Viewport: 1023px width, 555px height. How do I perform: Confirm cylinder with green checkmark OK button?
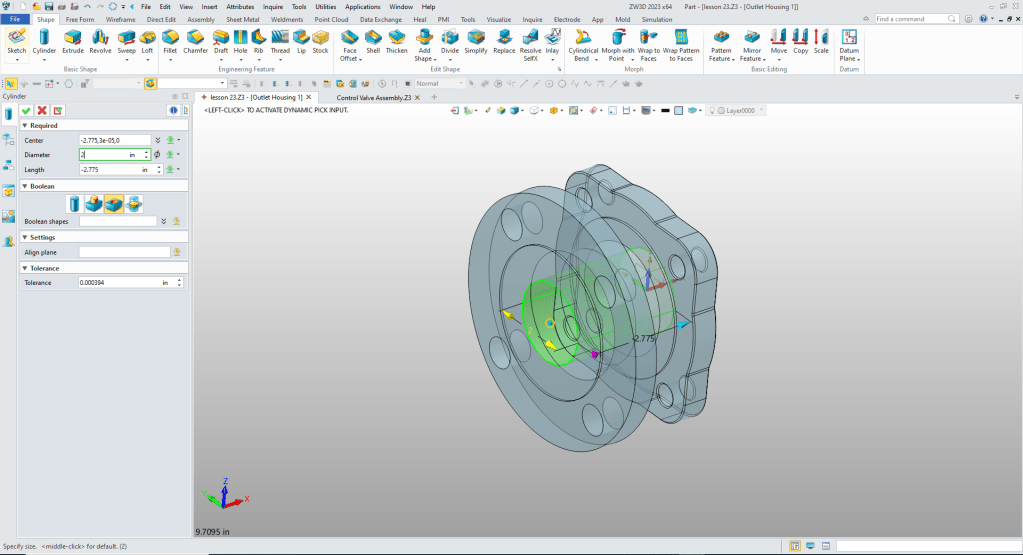coord(26,110)
